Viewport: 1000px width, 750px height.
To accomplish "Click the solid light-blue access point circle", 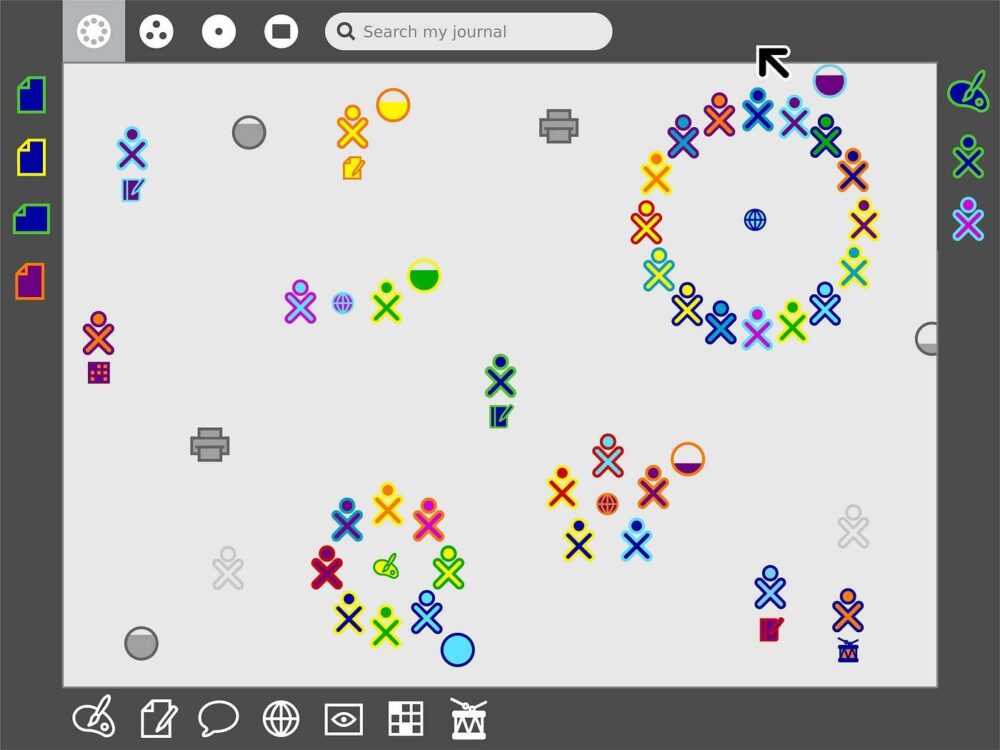I will click(x=457, y=650).
